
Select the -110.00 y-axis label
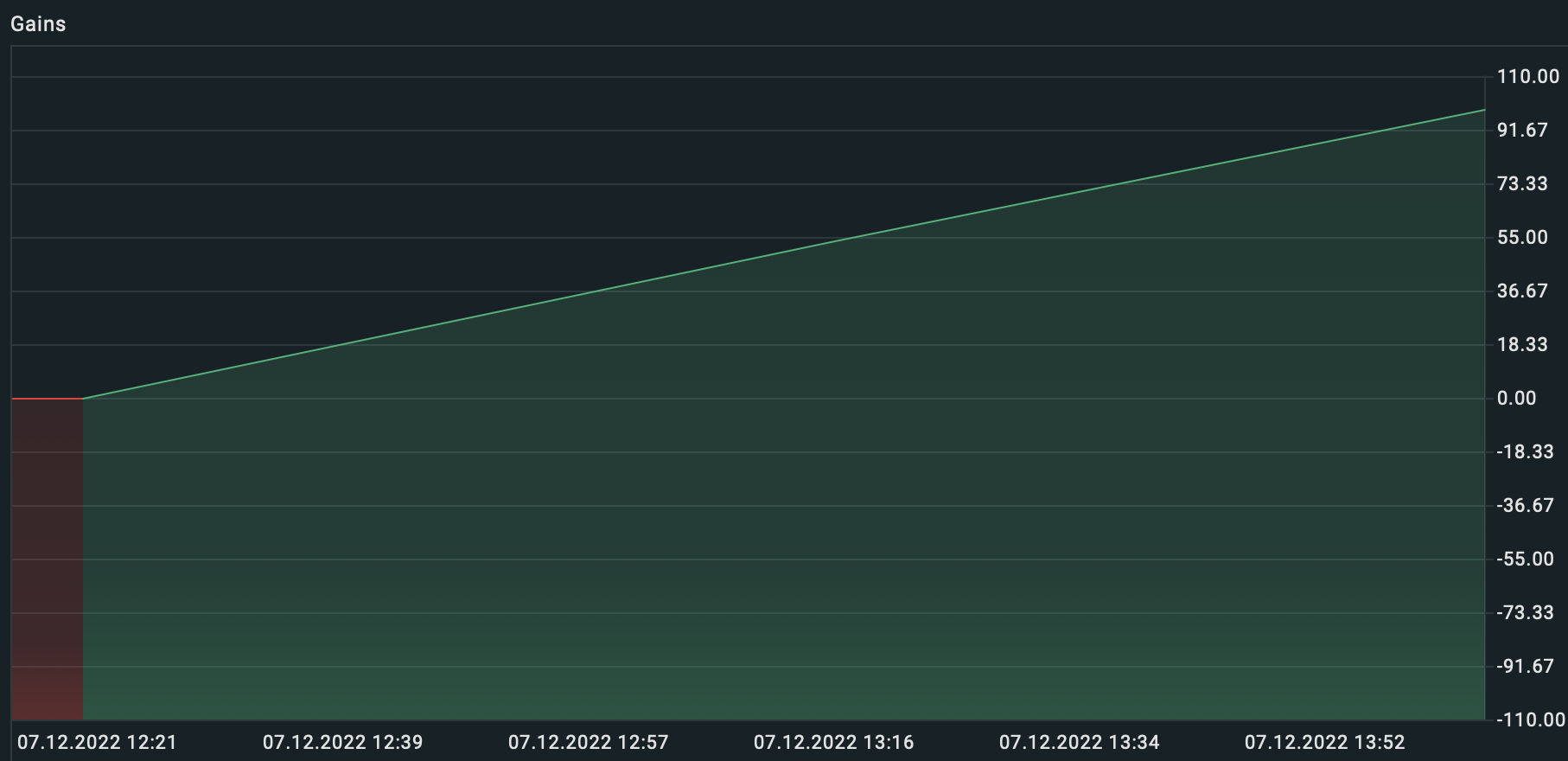point(1531,720)
